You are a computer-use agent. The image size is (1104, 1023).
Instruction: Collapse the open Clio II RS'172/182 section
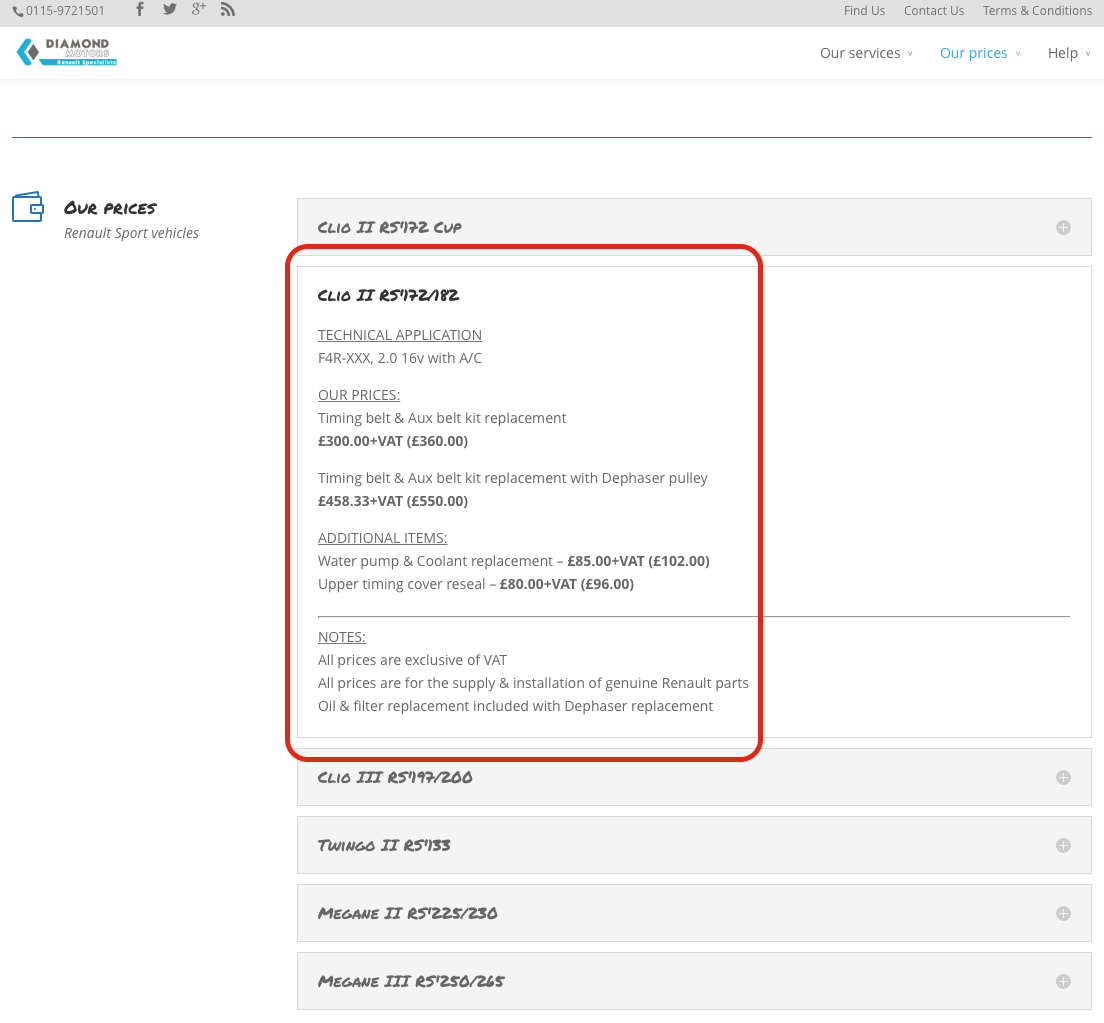(x=388, y=295)
